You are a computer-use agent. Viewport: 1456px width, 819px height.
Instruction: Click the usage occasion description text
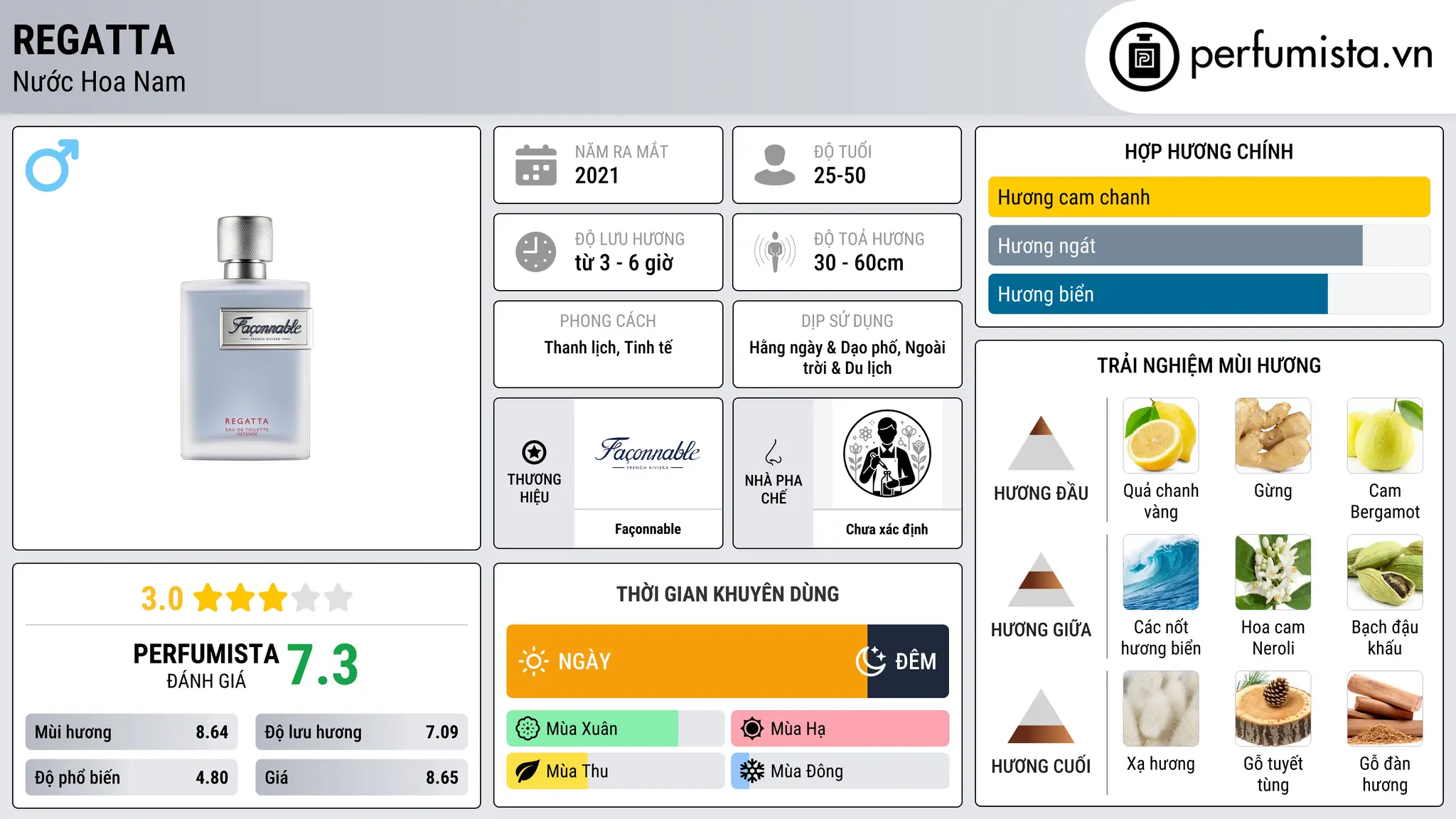847,358
